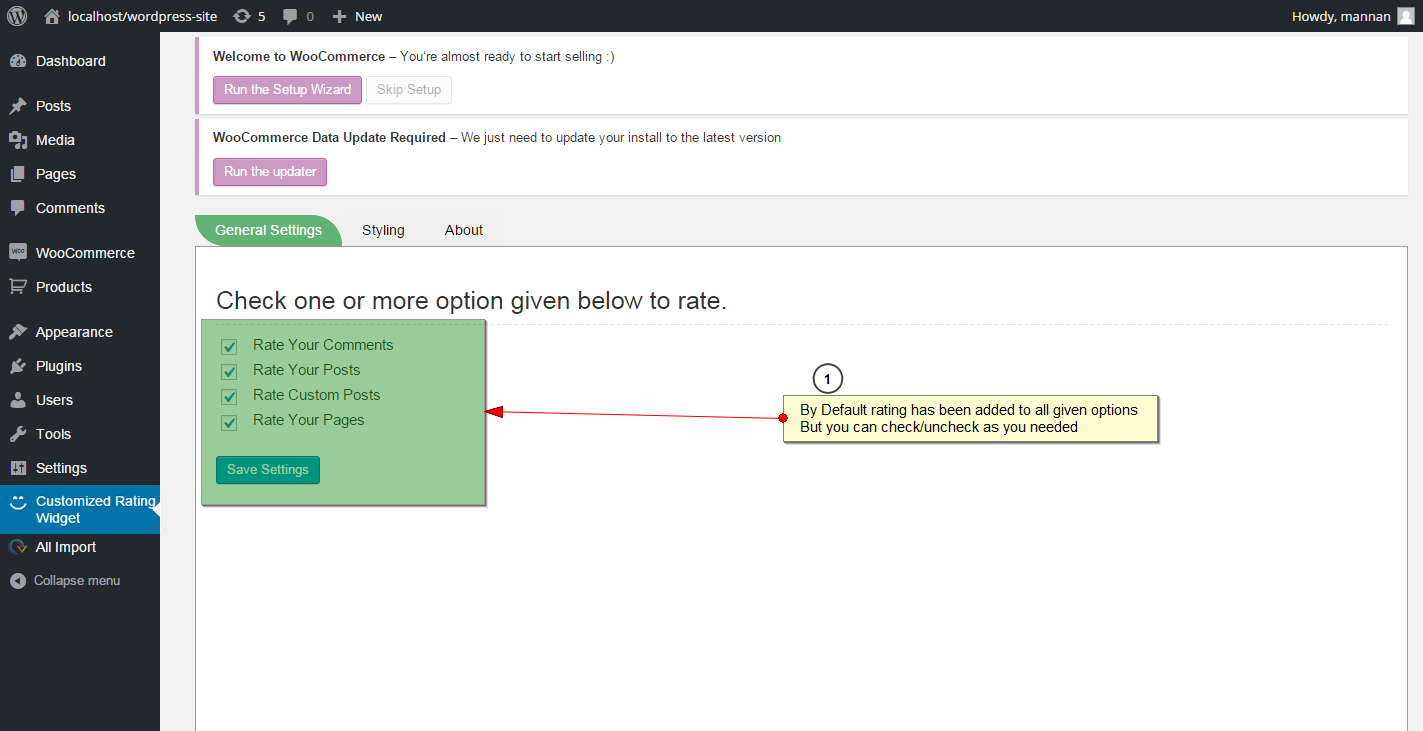Click the Customized Rating Widget smiley icon
Image resolution: width=1423 pixels, height=731 pixels.
(x=17, y=502)
